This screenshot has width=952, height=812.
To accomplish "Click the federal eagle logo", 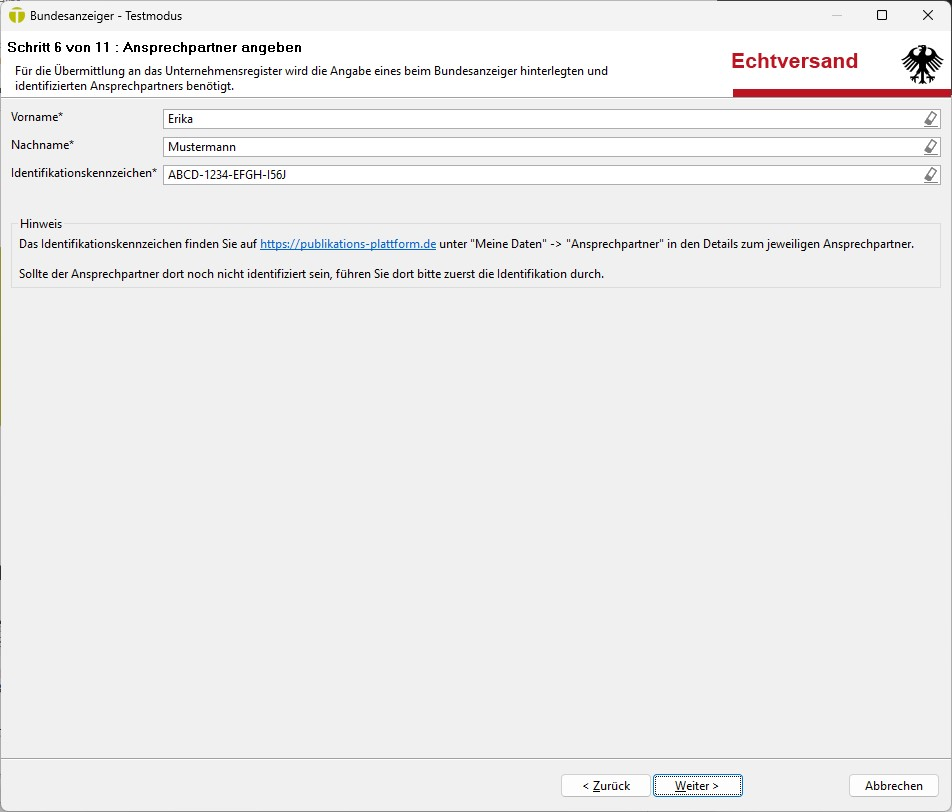I will 921,64.
